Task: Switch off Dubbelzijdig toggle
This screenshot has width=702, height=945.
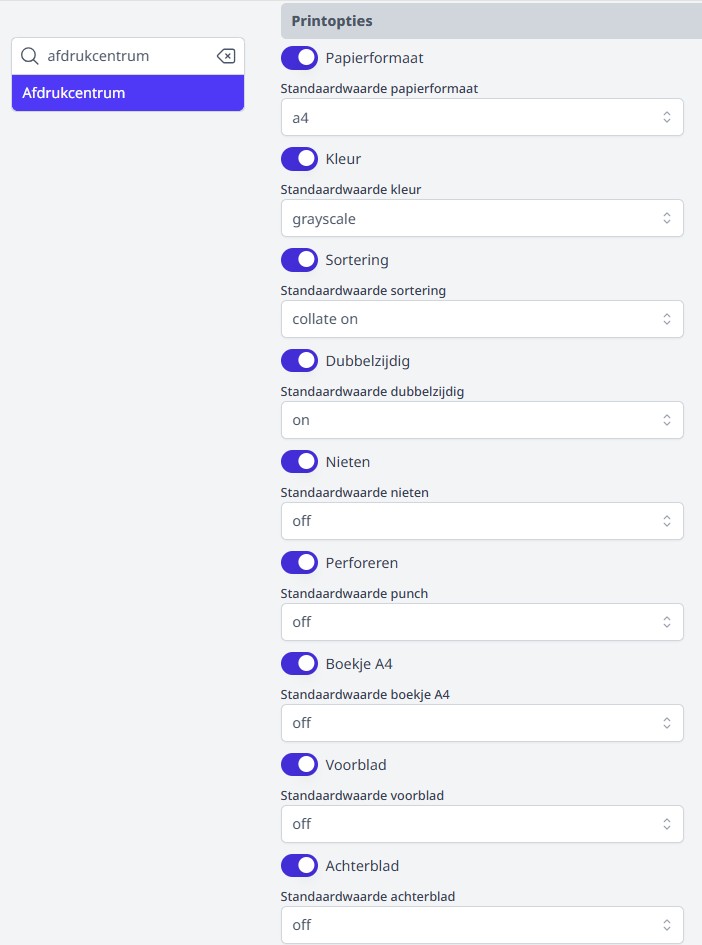Action: (299, 361)
